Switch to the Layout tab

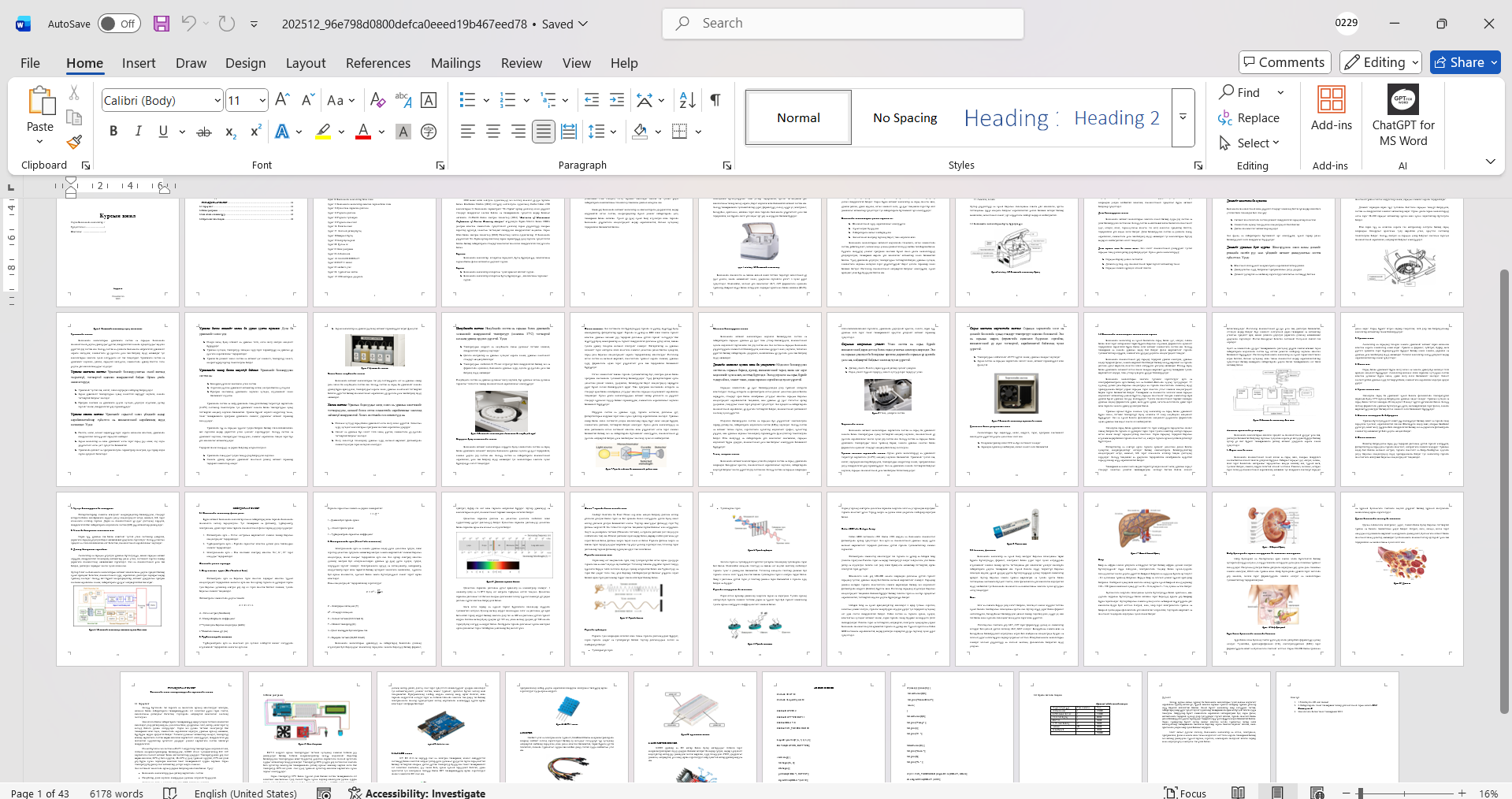[305, 63]
